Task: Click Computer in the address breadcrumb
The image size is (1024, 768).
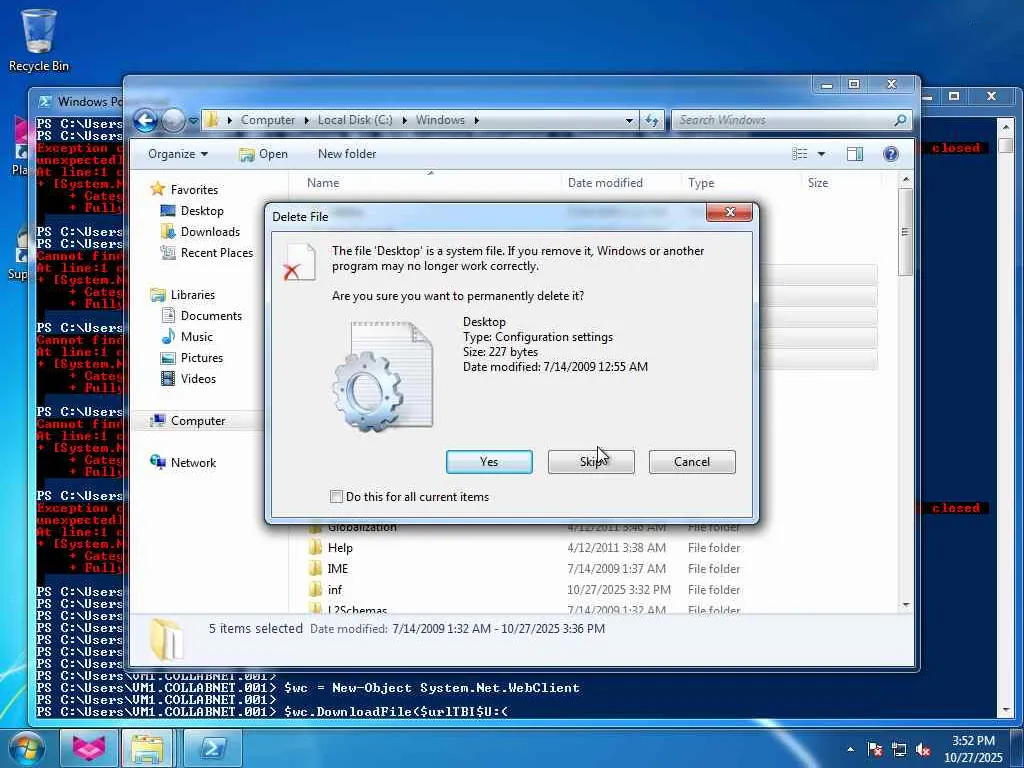Action: pos(268,120)
